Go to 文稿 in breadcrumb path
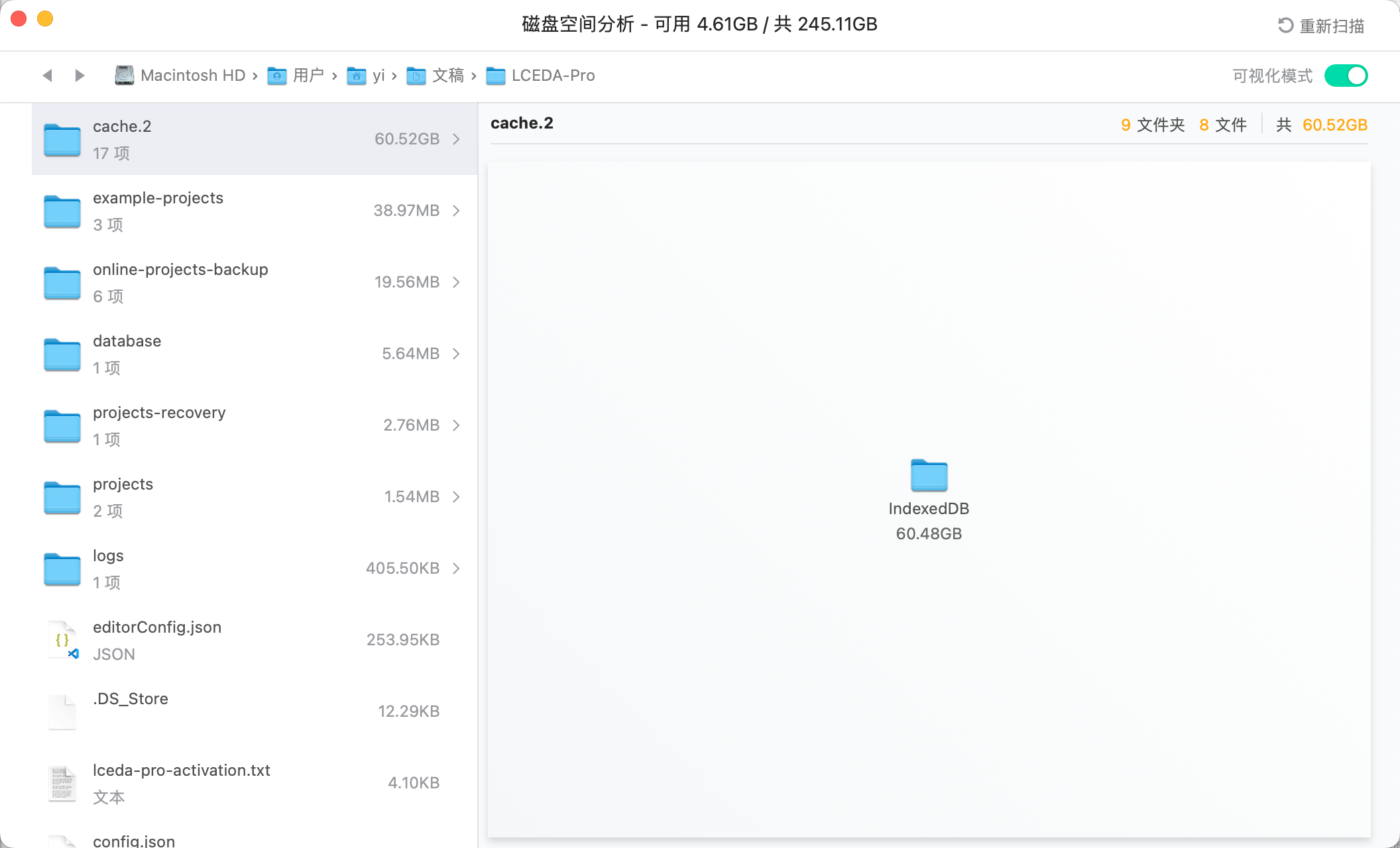The width and height of the screenshot is (1400, 848). [x=447, y=76]
